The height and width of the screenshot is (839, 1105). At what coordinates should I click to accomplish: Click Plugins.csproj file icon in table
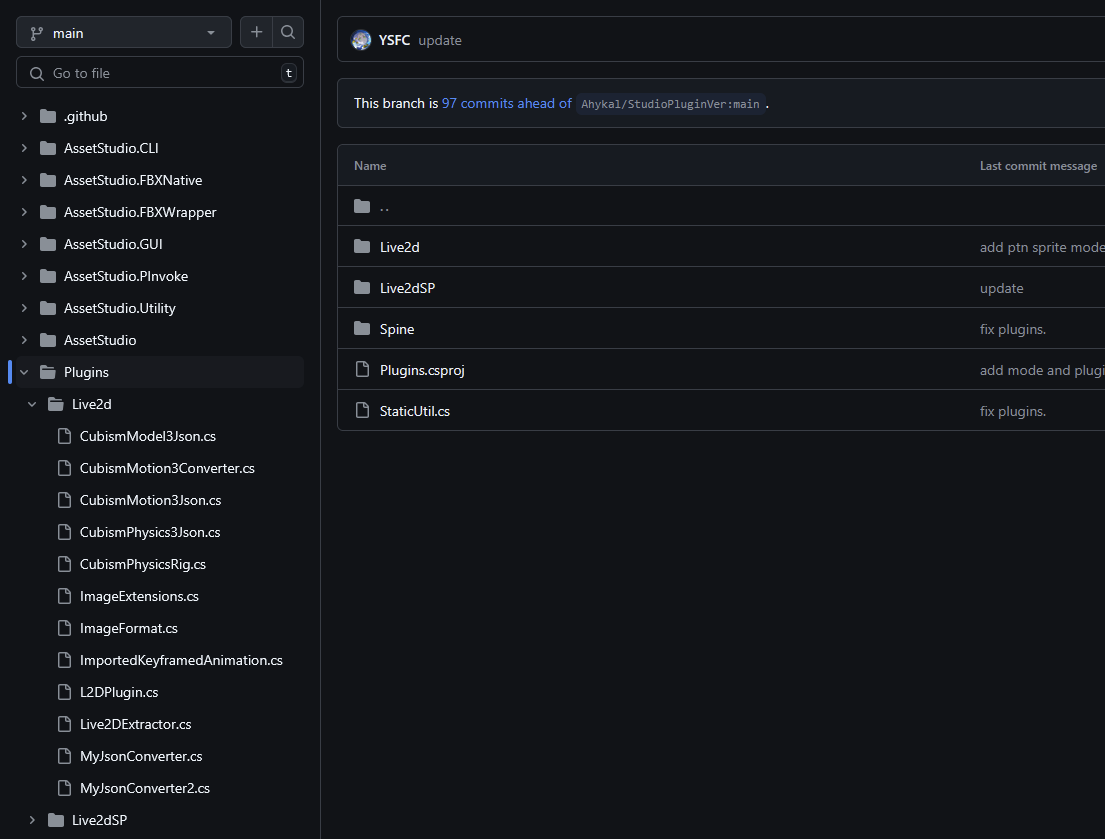coord(362,369)
